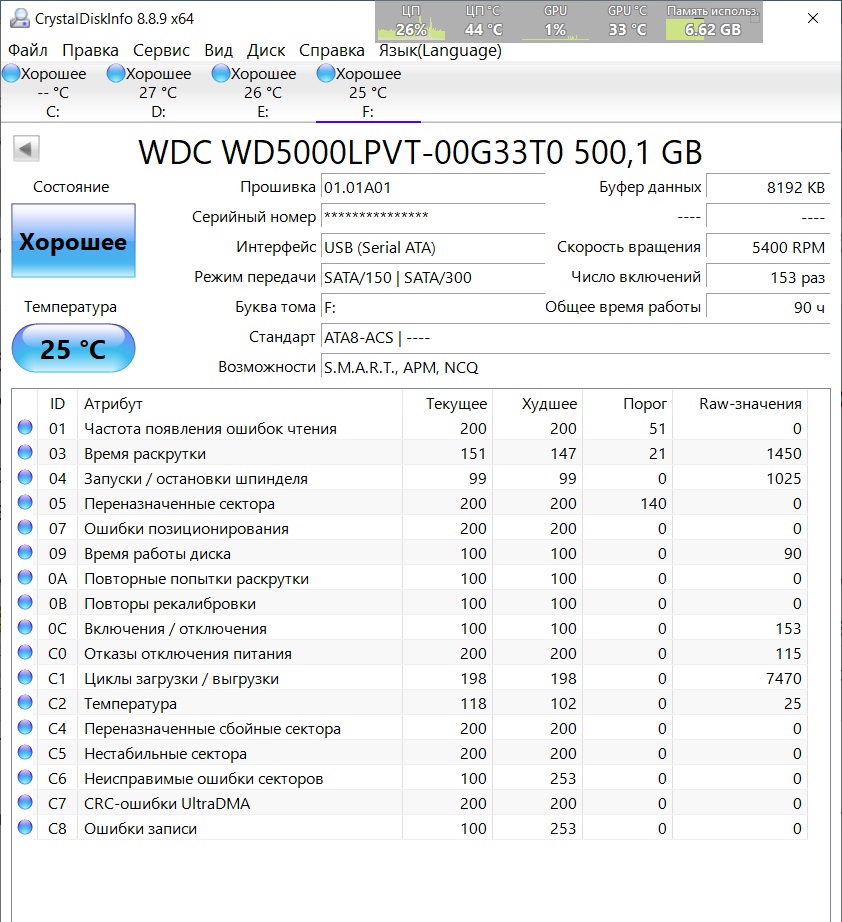Click the memory usage 6.62 GB widget

coord(713,22)
